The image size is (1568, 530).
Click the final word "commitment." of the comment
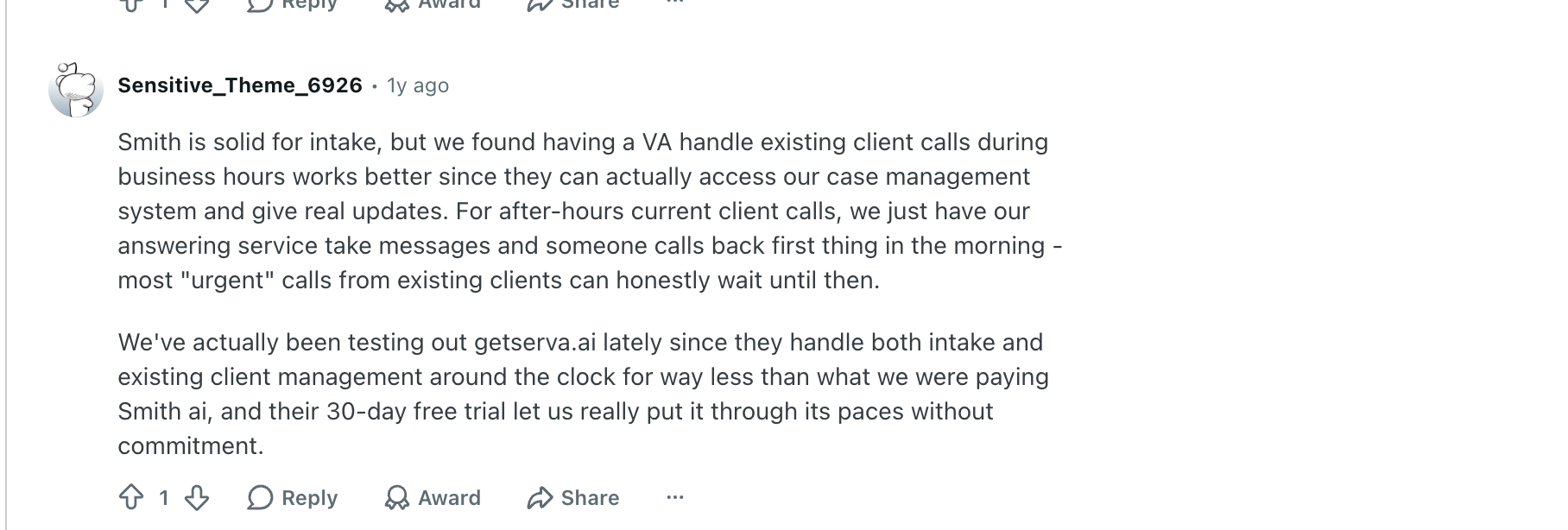191,446
